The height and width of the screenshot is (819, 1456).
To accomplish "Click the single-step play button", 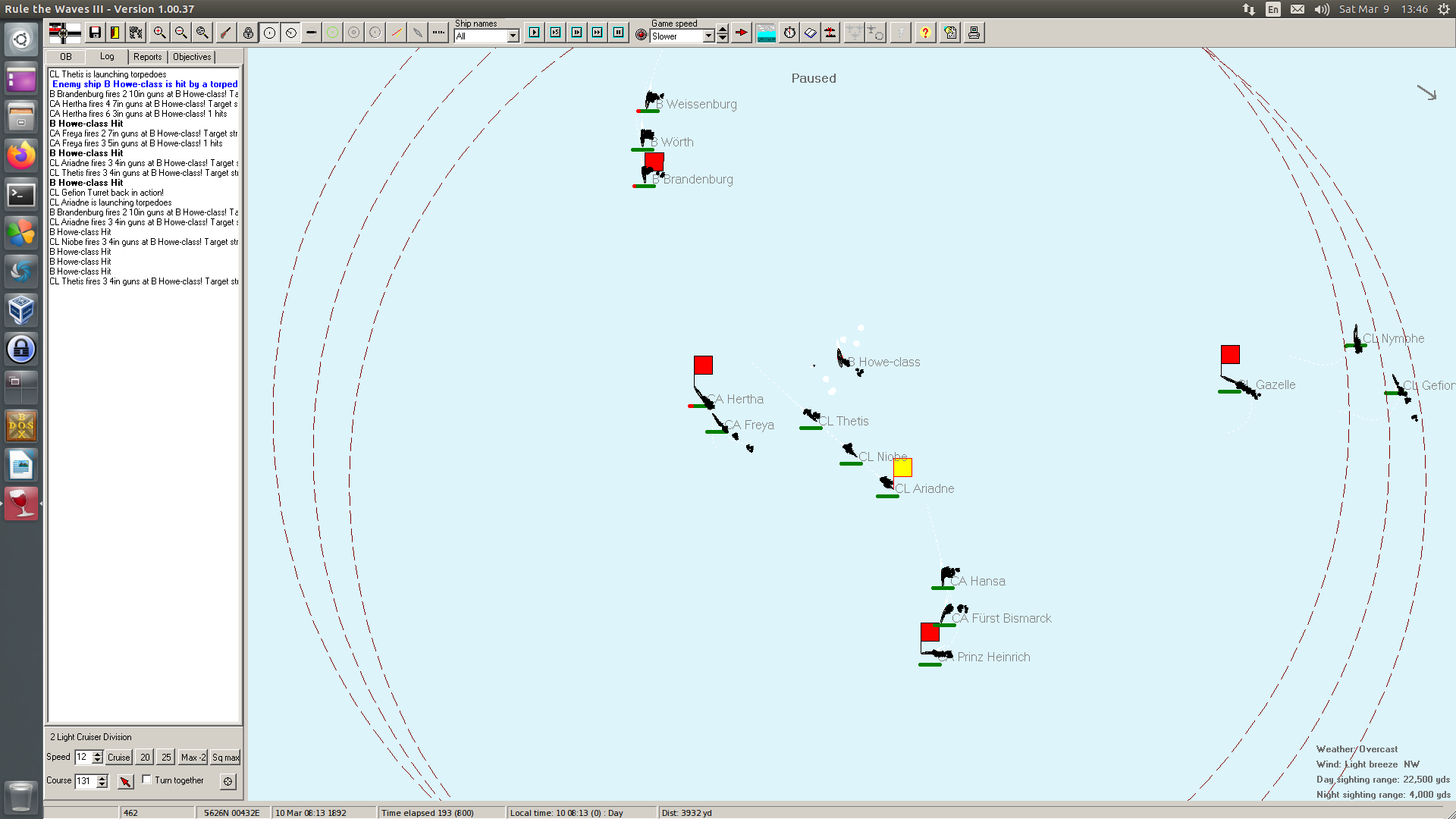I will pyautogui.click(x=535, y=33).
